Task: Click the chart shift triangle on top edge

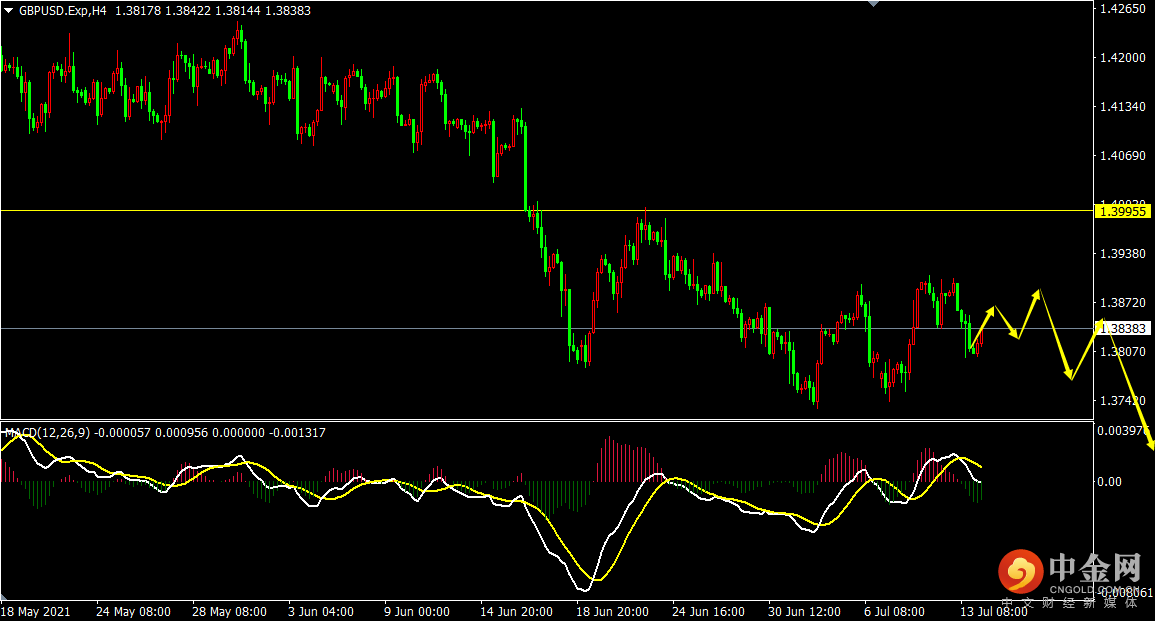Action: tap(874, 4)
